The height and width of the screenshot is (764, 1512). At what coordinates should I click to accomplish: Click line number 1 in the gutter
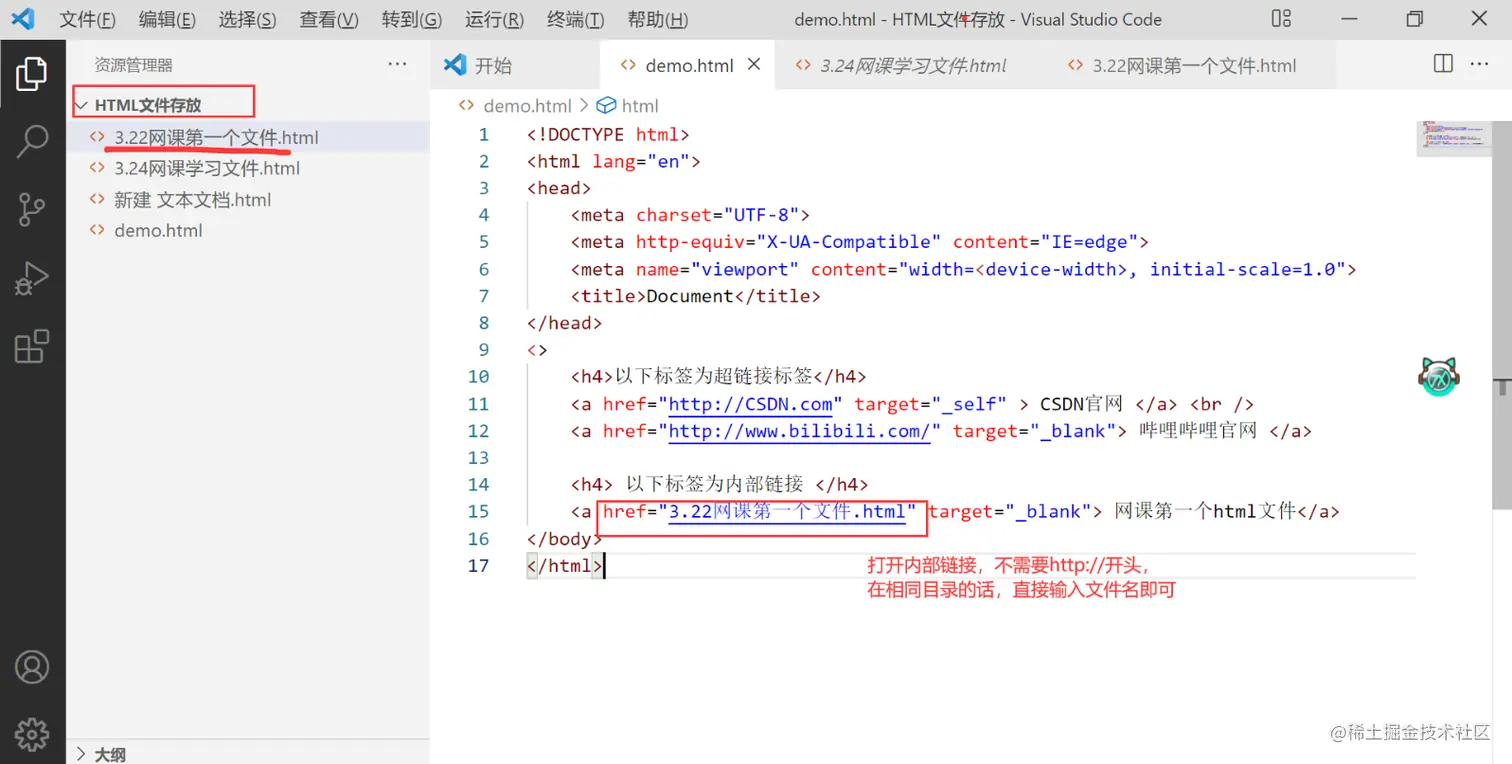484,134
